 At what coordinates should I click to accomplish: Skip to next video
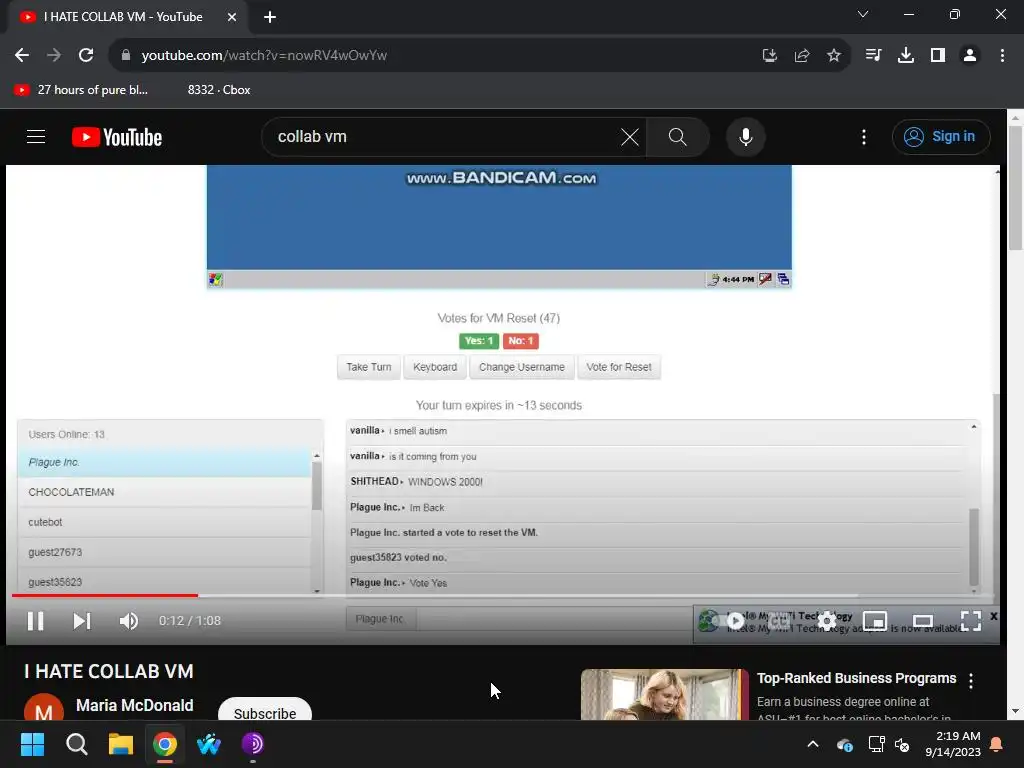pos(82,621)
